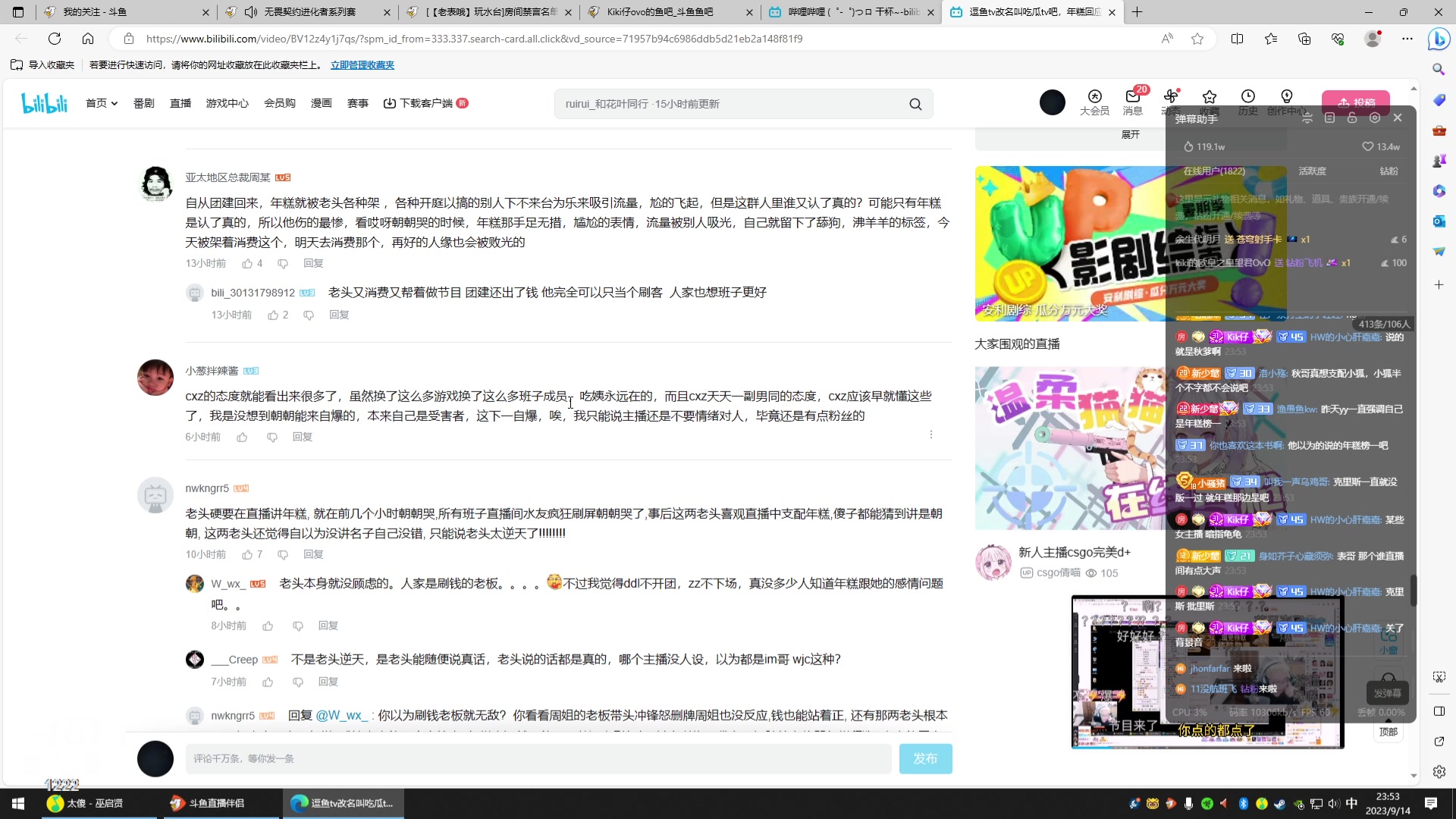Click 立即管理收藏夹 link in favorites bar
Screen dimensions: 1456x819
362,65
